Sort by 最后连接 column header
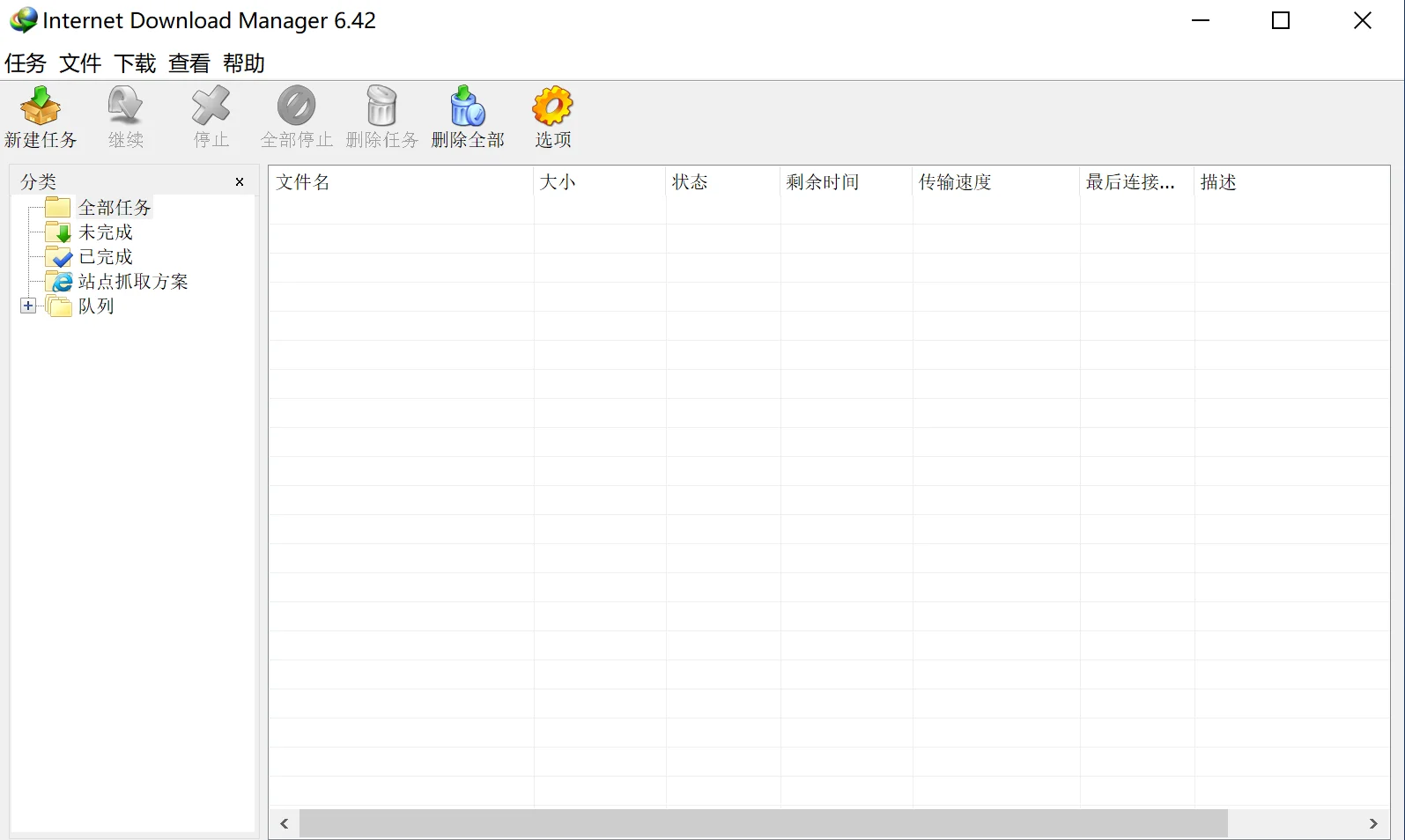 tap(1136, 181)
